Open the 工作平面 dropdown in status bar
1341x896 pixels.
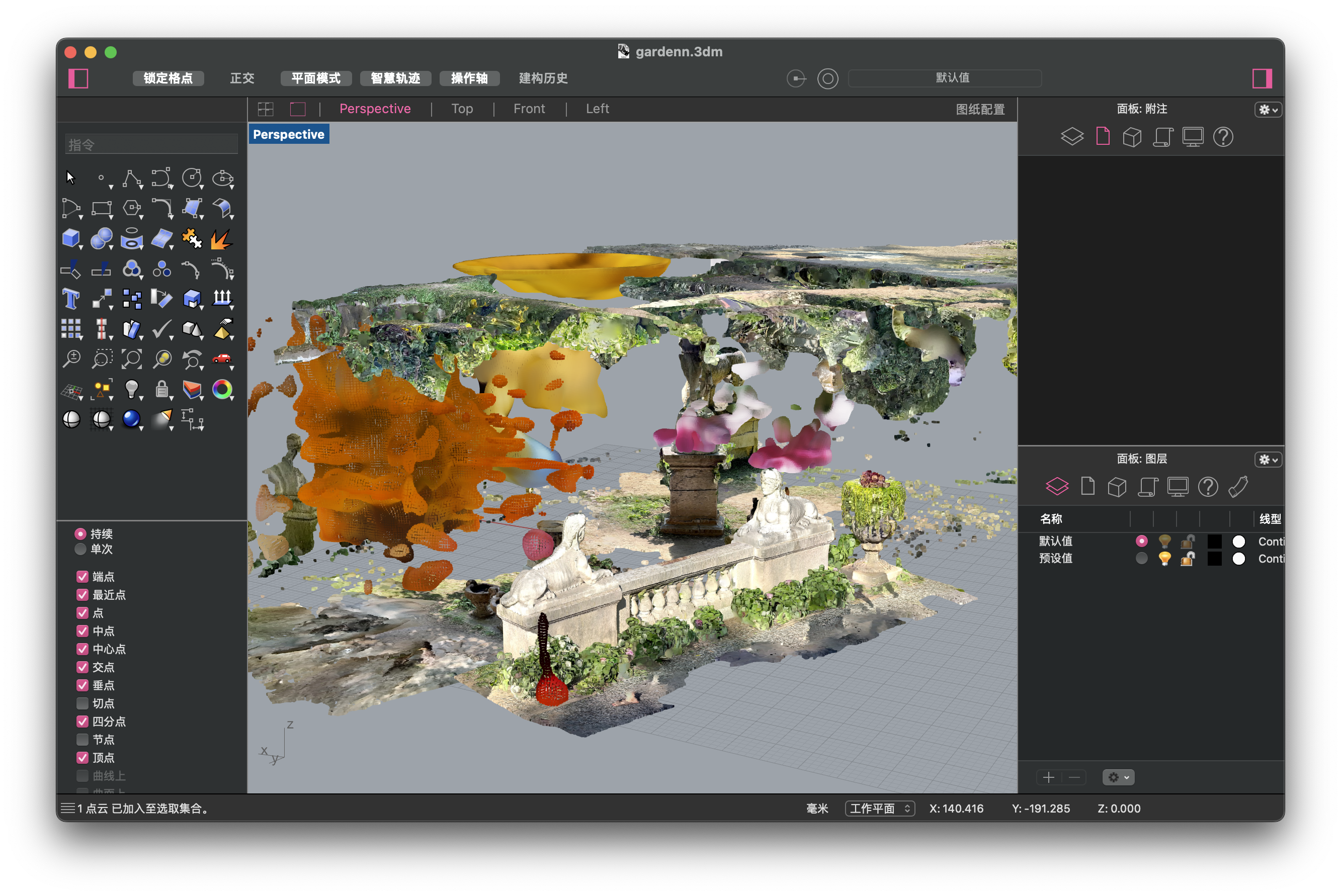pyautogui.click(x=880, y=809)
